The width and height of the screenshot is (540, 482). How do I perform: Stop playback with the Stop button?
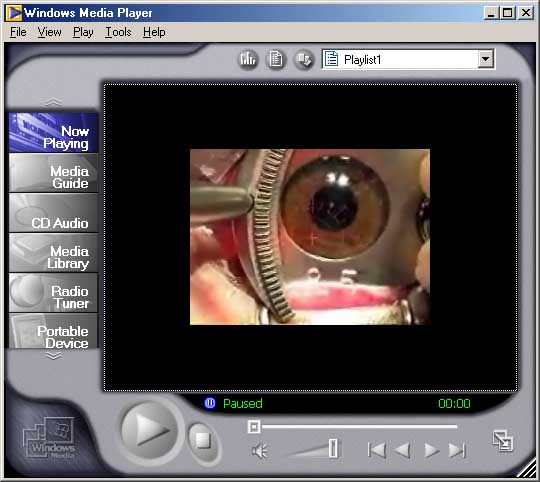[x=204, y=441]
